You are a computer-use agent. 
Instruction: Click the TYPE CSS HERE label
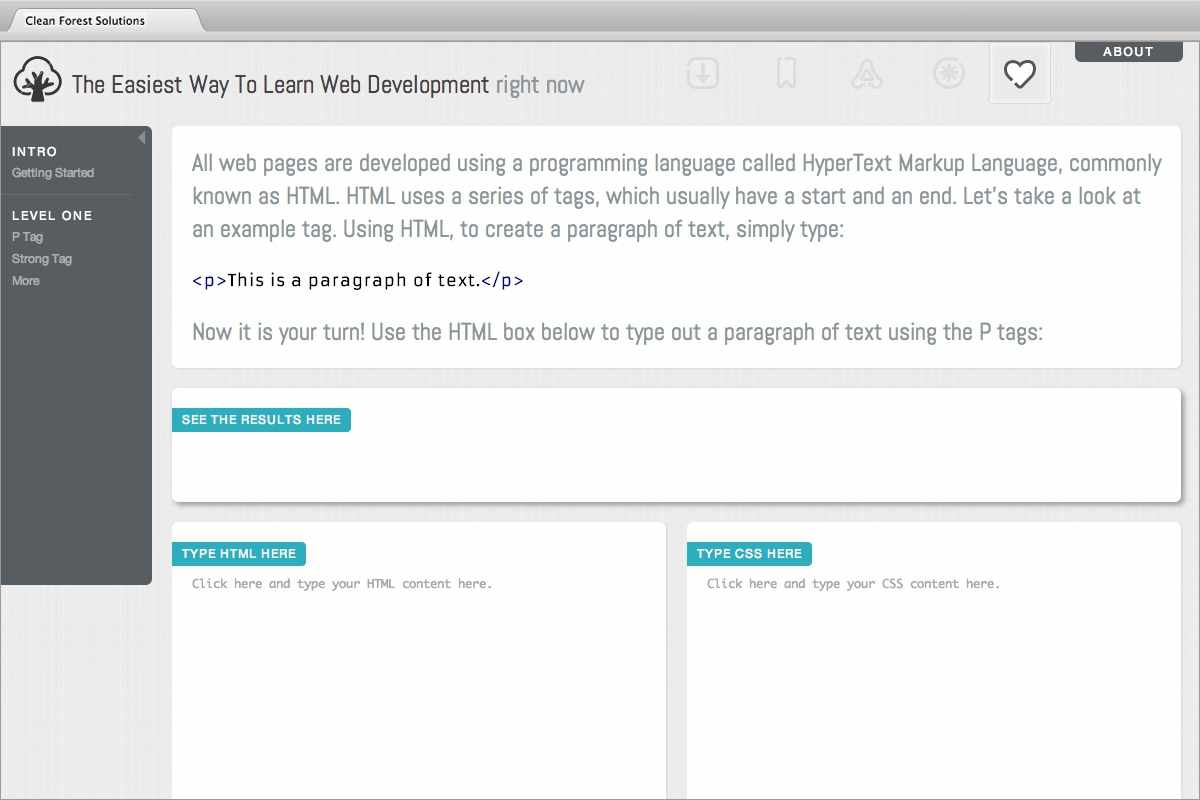pyautogui.click(x=749, y=554)
